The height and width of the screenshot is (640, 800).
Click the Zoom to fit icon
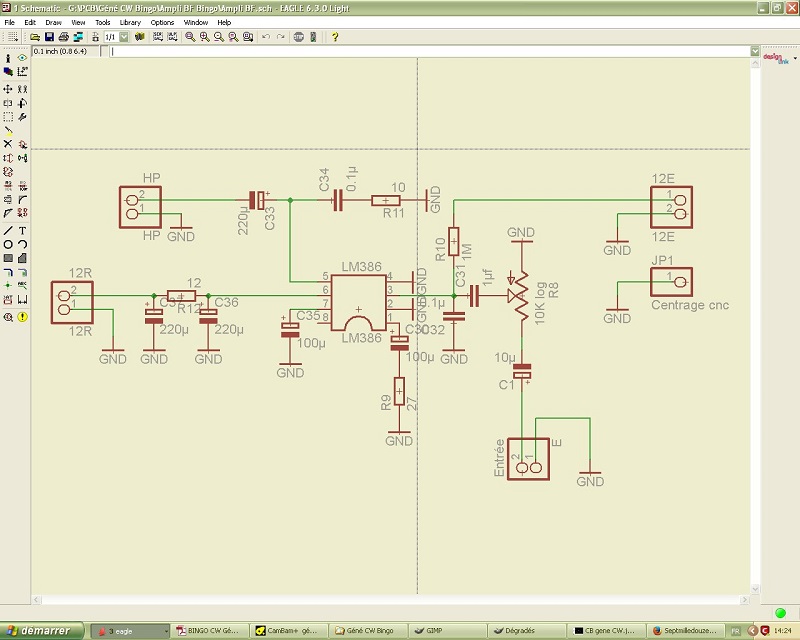click(x=189, y=37)
